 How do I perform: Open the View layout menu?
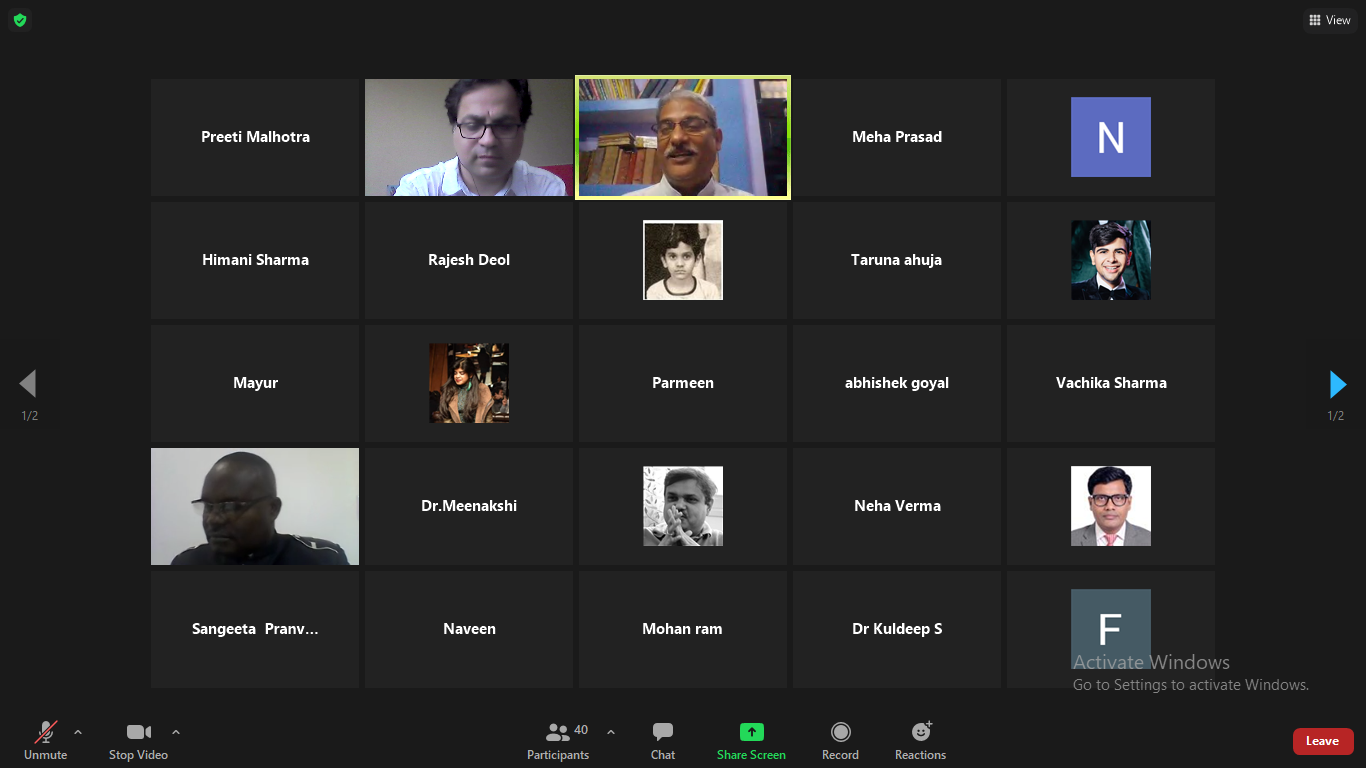pos(1329,20)
